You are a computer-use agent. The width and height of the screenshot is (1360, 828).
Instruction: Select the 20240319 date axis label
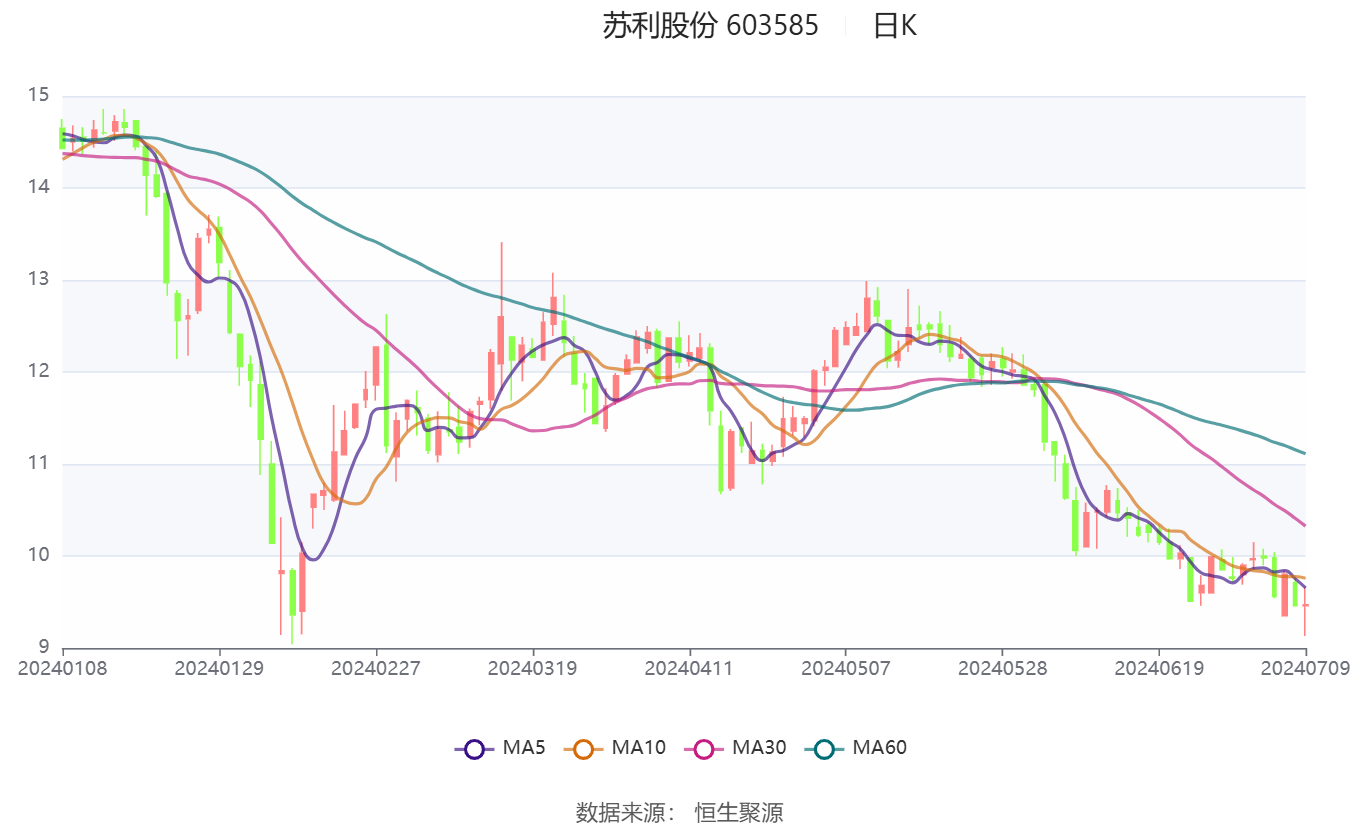(x=532, y=667)
